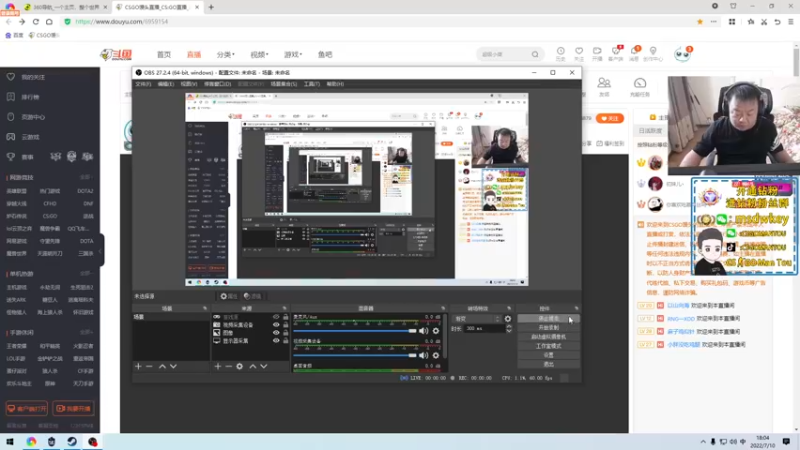
Task: Open the OBS 帮助 (Help) menu
Action: 335,84
